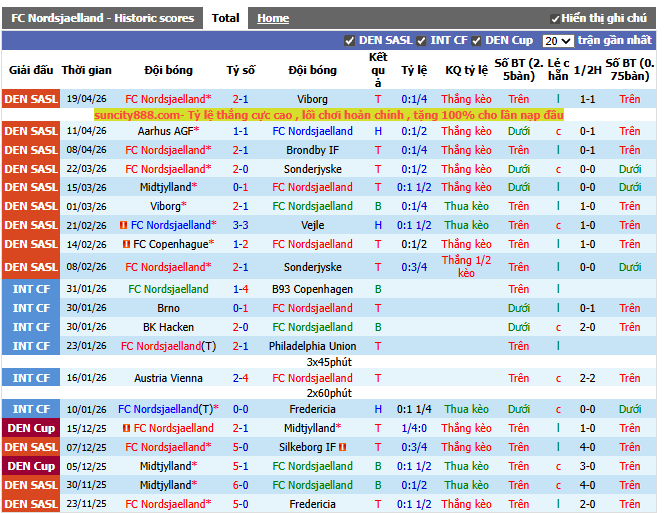Click the DEN SASL badge on Viborg 19/04/26 row
The image size is (665, 513).
click(30, 99)
